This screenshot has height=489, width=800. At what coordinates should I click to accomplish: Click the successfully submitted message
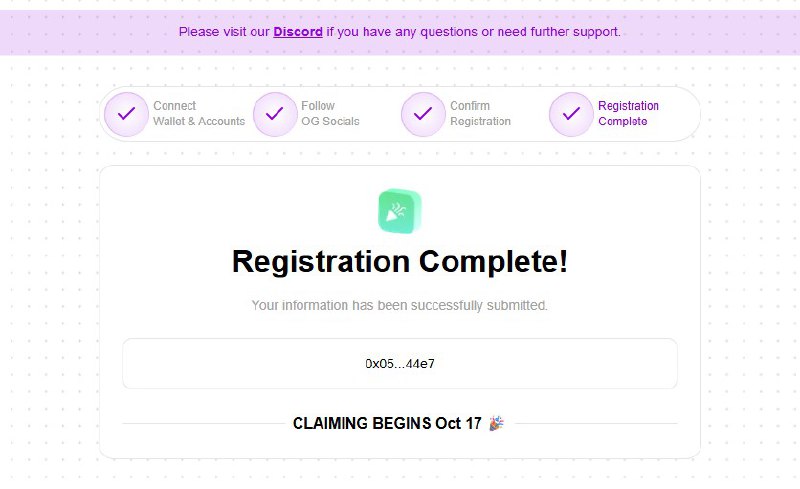click(399, 305)
